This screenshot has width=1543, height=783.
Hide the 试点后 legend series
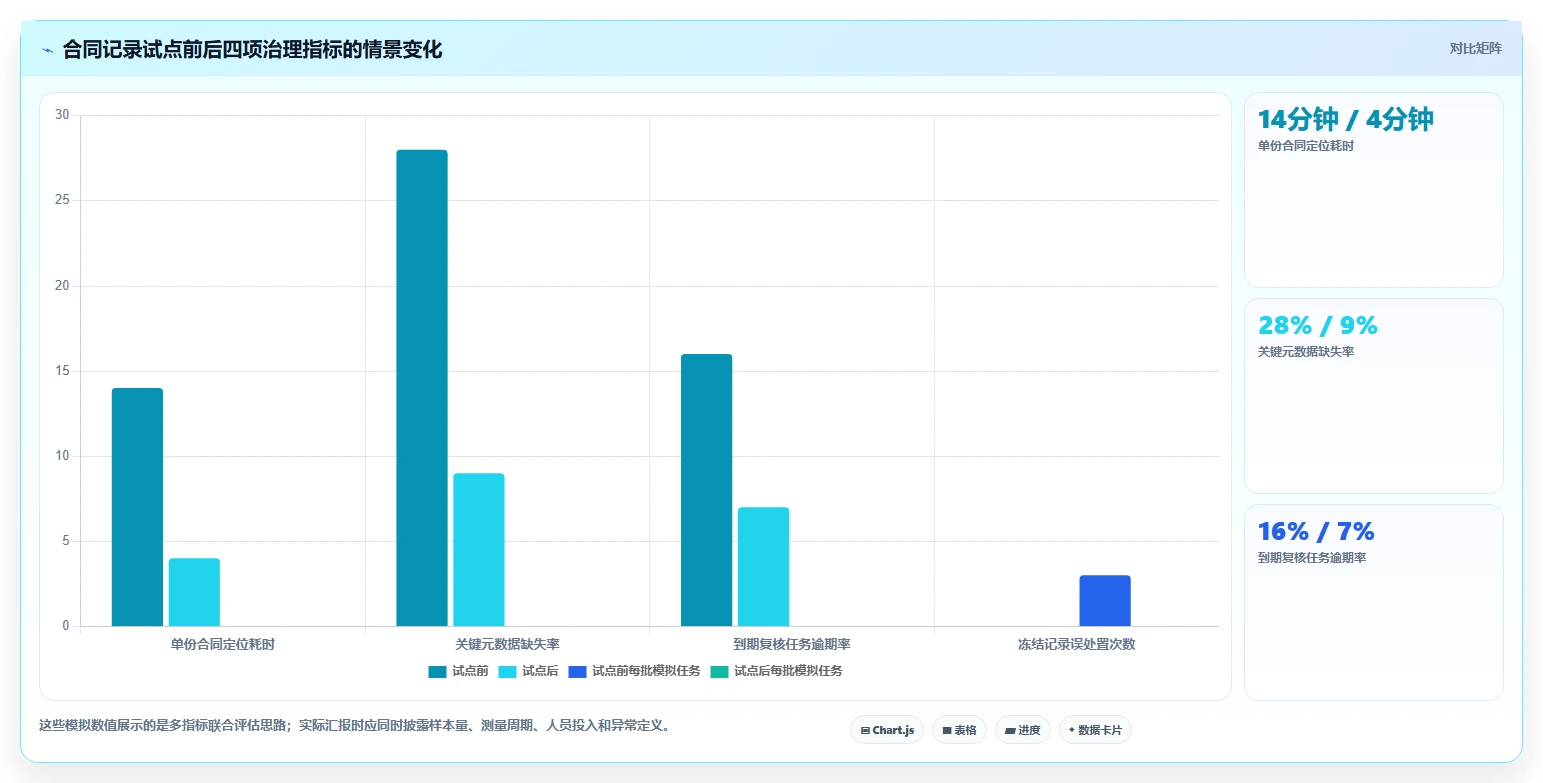[x=528, y=671]
